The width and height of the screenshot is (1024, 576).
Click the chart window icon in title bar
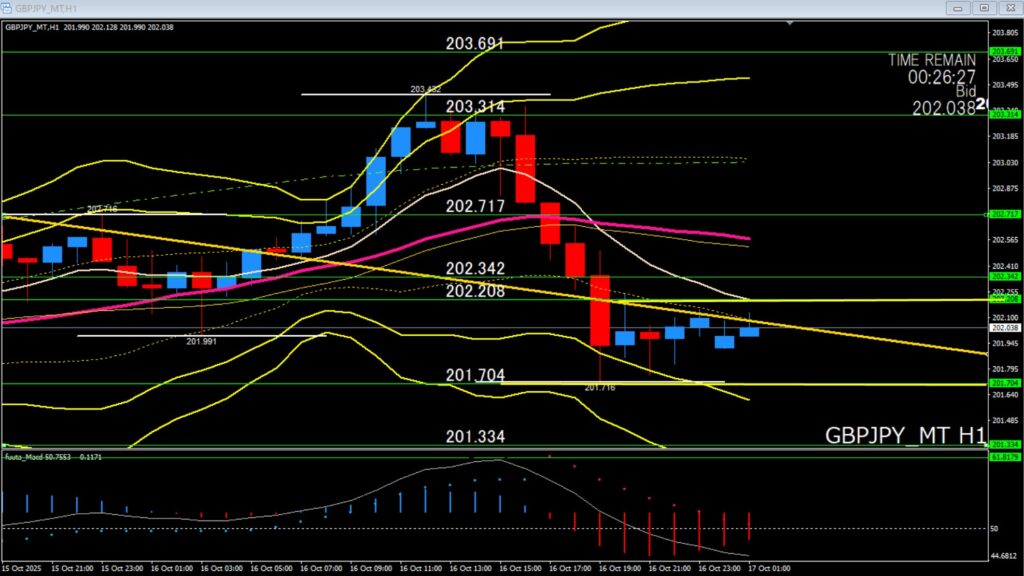[8, 8]
